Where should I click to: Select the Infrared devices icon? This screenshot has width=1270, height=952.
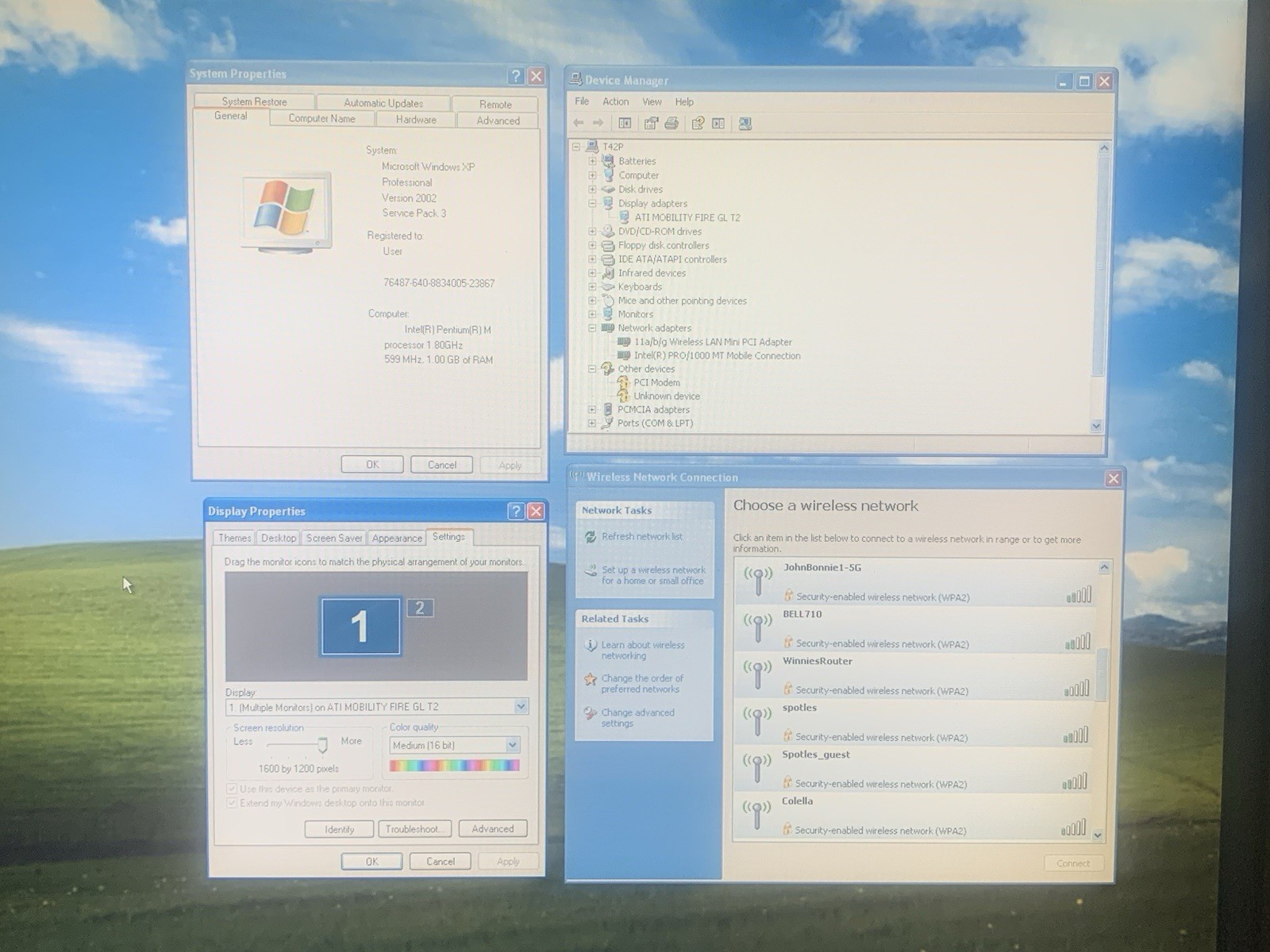pos(608,273)
